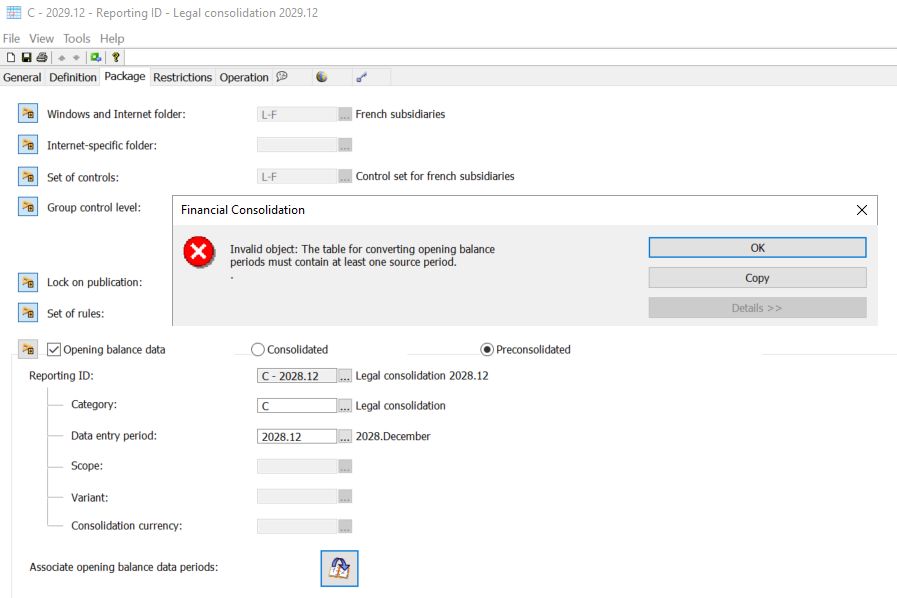Open Associate opening balance data periods button
The height and width of the screenshot is (598, 897).
pyautogui.click(x=339, y=568)
